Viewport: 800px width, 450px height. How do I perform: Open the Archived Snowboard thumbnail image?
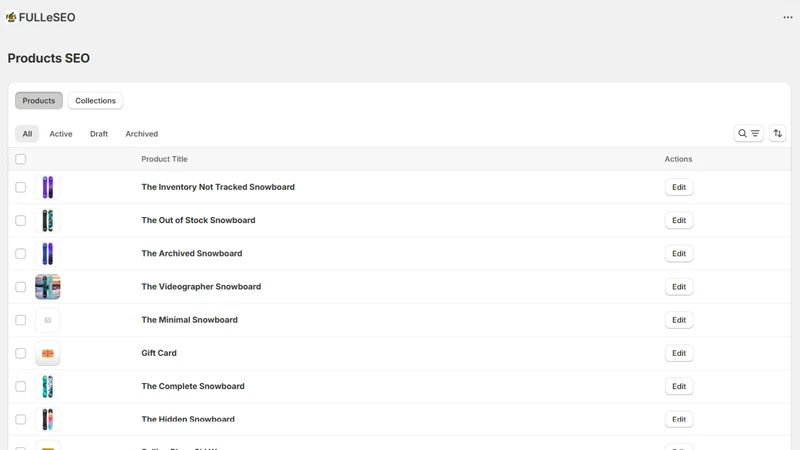47,254
